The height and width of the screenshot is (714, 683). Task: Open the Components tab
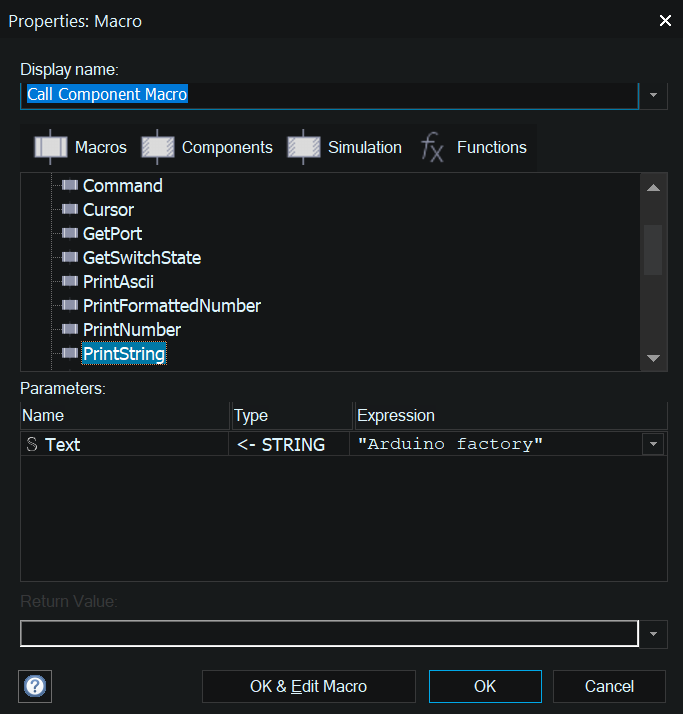(207, 147)
